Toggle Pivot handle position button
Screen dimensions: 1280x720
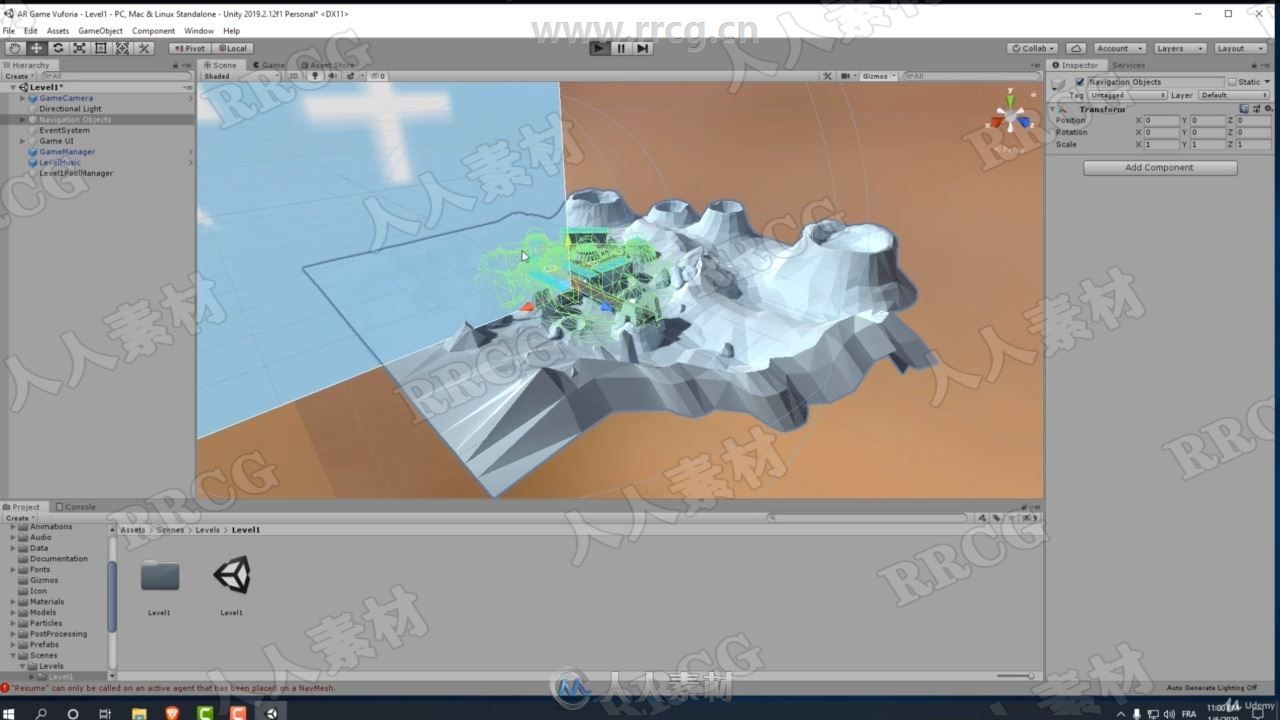pyautogui.click(x=188, y=48)
